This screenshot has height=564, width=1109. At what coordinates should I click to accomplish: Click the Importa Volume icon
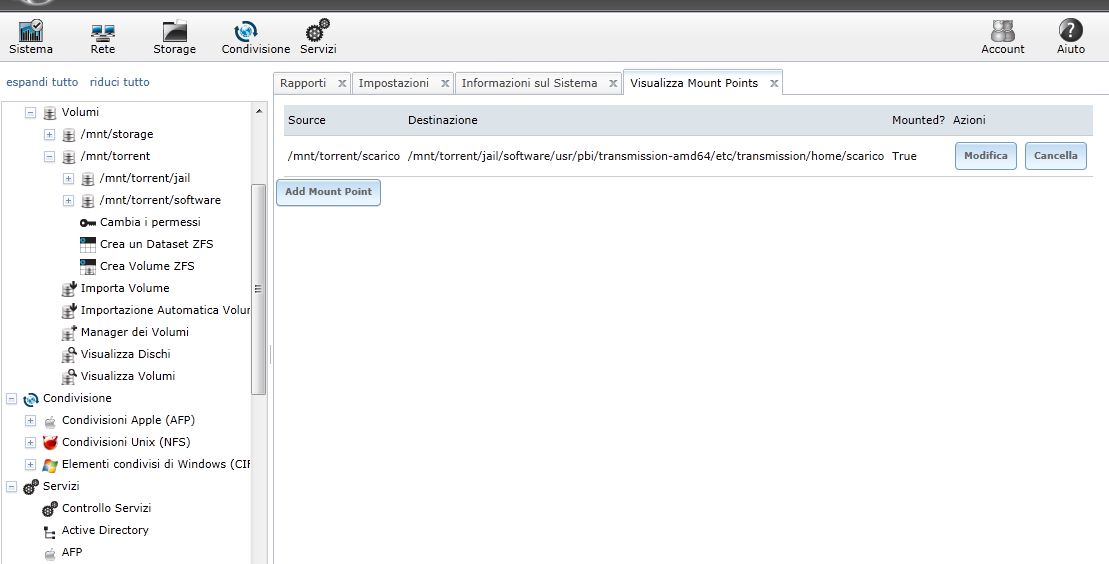[x=69, y=289]
